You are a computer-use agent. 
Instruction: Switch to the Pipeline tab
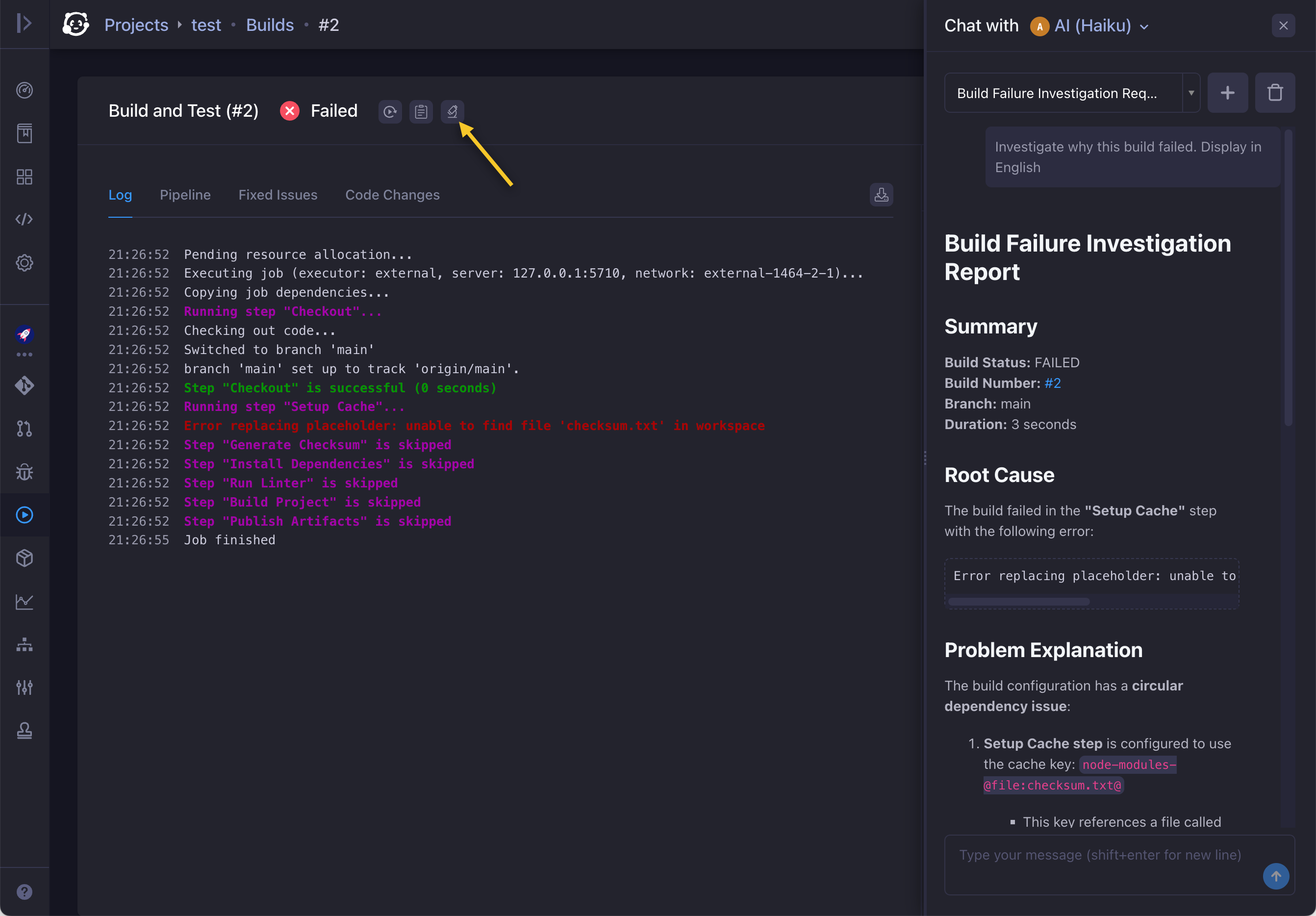tap(184, 195)
